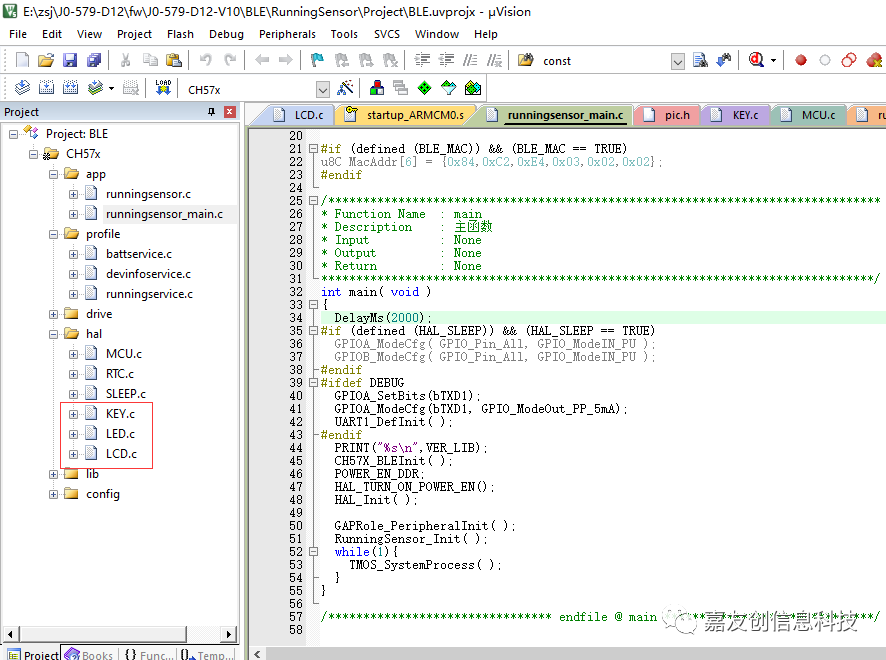Rebuild all target files icon
This screenshot has height=660, width=886.
click(71, 88)
